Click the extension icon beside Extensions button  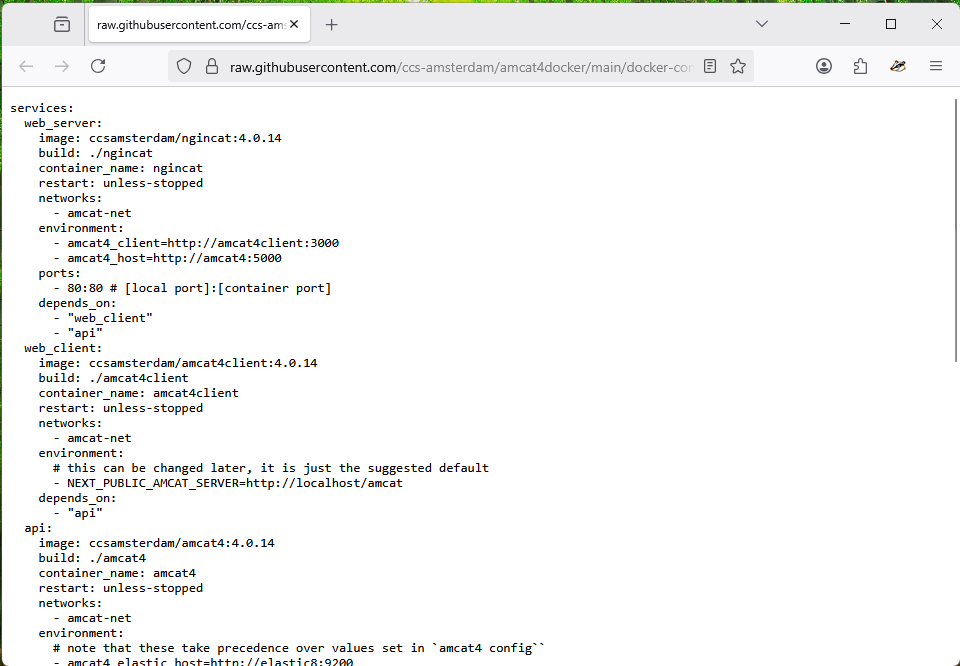pos(898,66)
